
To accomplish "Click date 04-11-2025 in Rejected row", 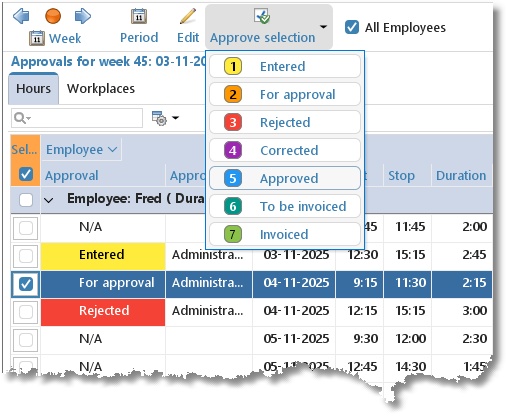I will click(x=296, y=311).
